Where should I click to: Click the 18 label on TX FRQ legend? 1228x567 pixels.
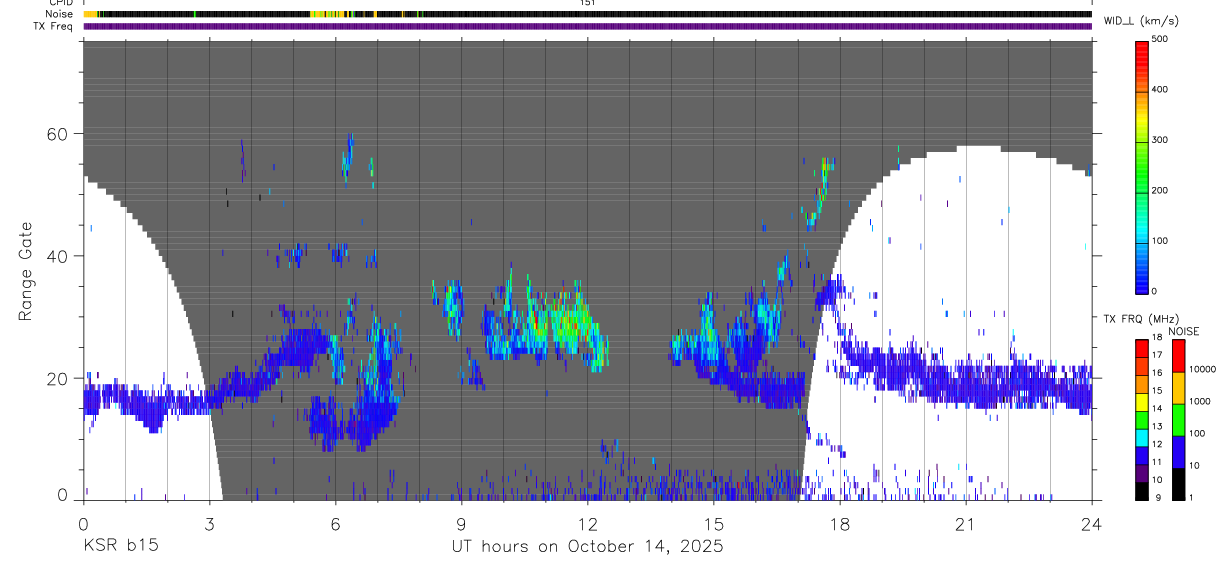coord(1156,338)
